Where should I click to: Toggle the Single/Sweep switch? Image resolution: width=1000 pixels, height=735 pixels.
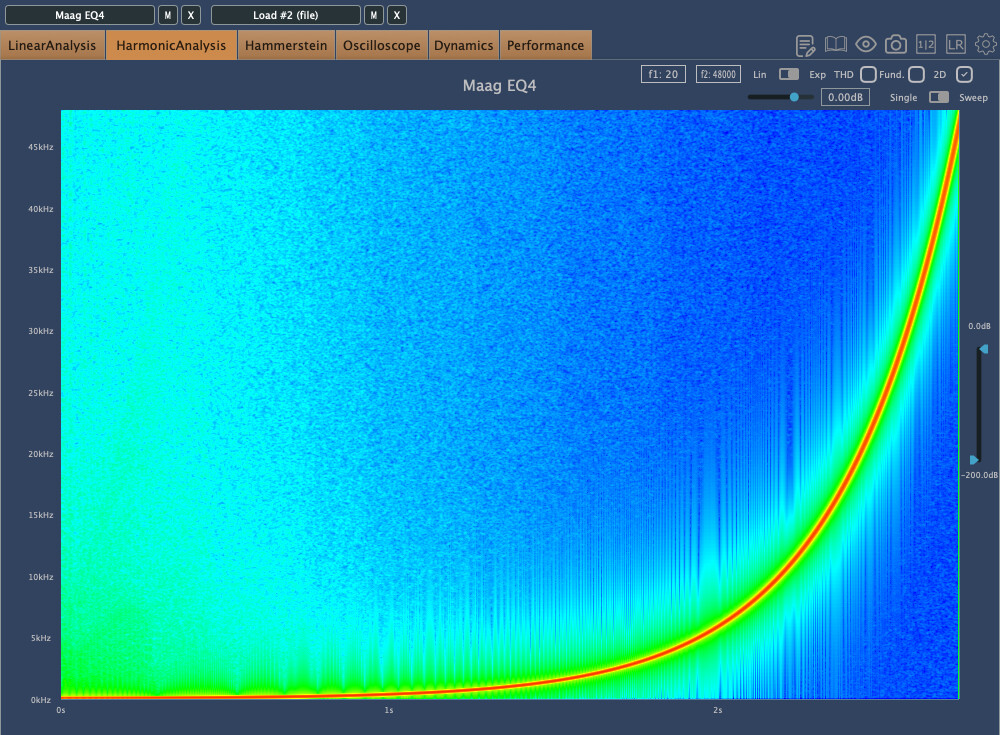click(x=939, y=97)
